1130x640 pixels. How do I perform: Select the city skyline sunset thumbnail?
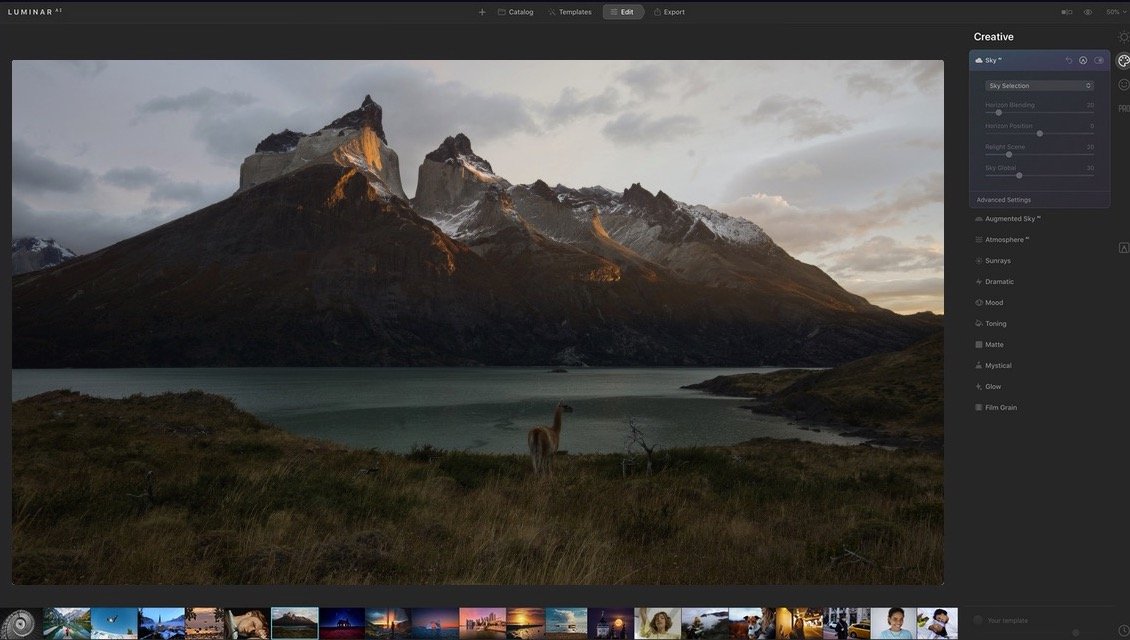coord(482,623)
